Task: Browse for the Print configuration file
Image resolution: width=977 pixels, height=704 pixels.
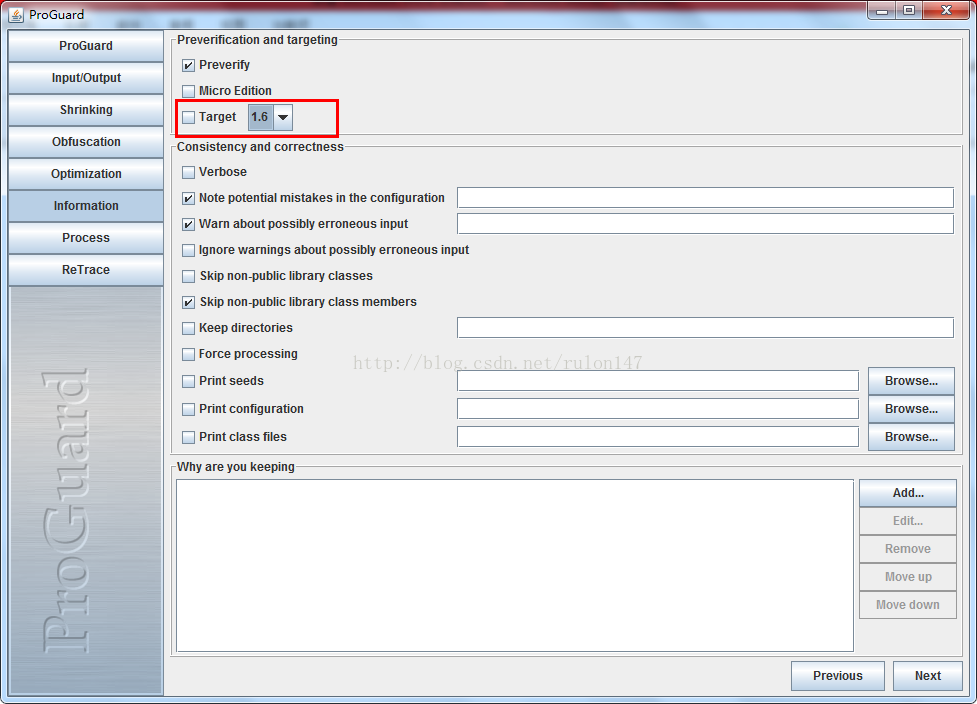Action: [x=911, y=409]
